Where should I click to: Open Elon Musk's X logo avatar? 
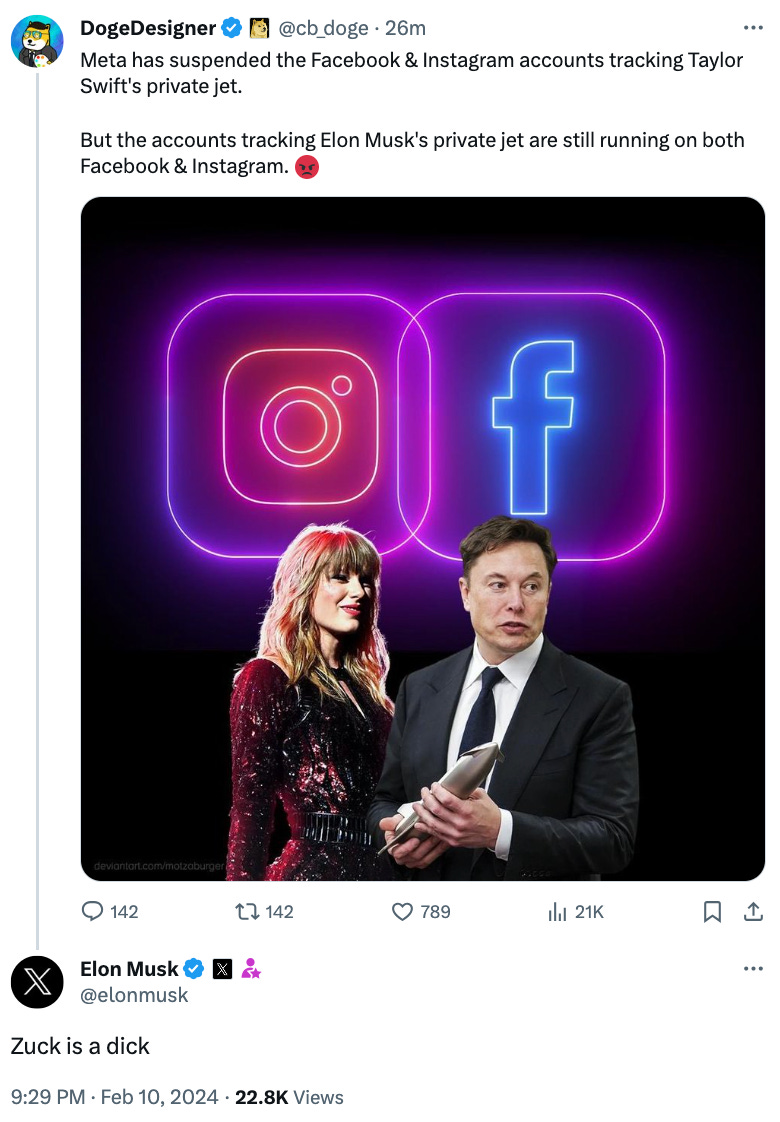37,982
